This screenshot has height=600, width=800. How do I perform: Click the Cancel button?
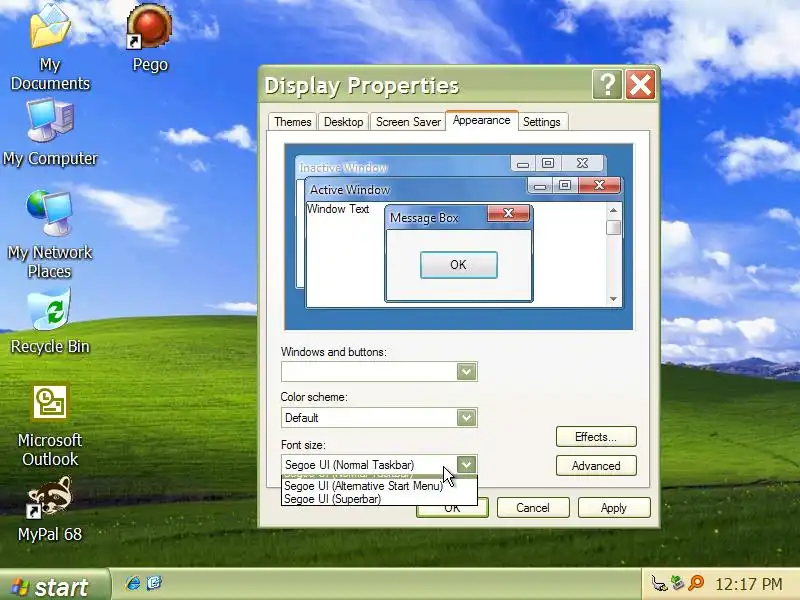coord(533,508)
